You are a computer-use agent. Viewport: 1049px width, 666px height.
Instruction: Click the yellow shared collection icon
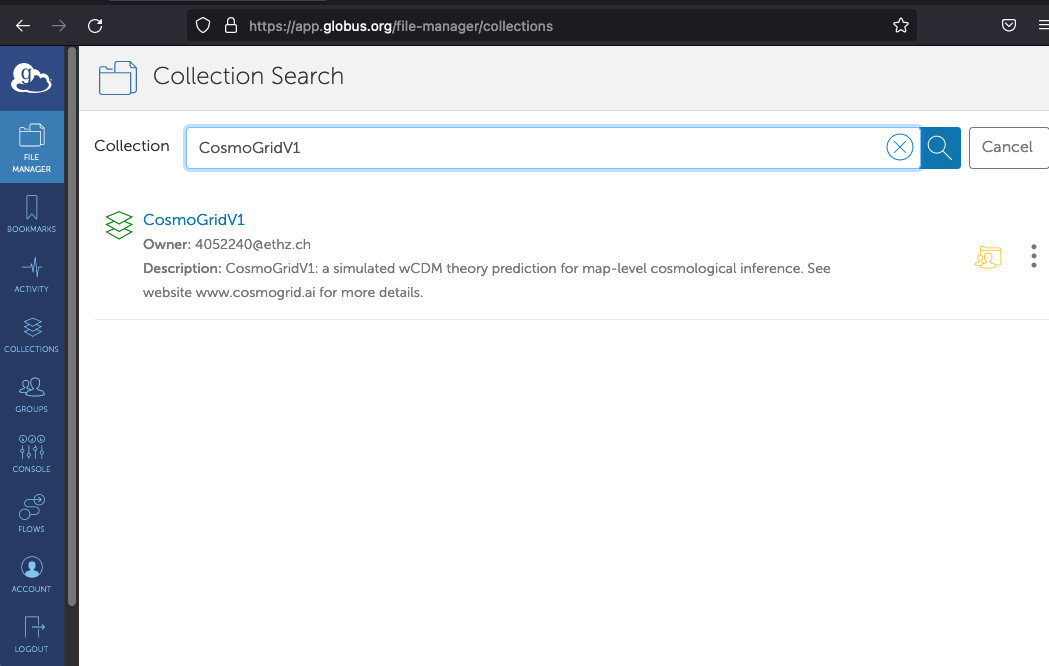point(988,257)
